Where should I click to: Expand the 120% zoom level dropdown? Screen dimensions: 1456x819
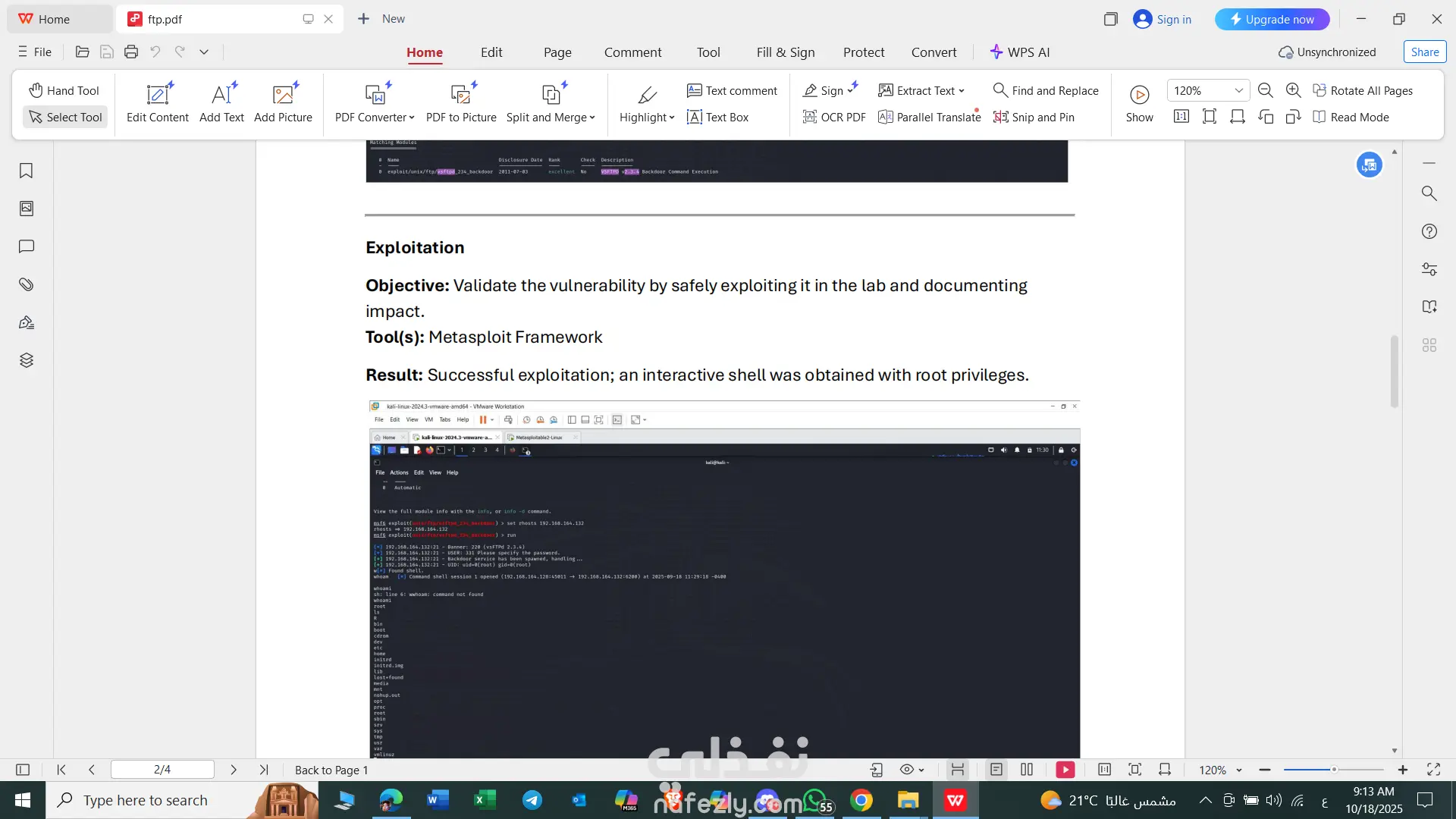[1238, 90]
